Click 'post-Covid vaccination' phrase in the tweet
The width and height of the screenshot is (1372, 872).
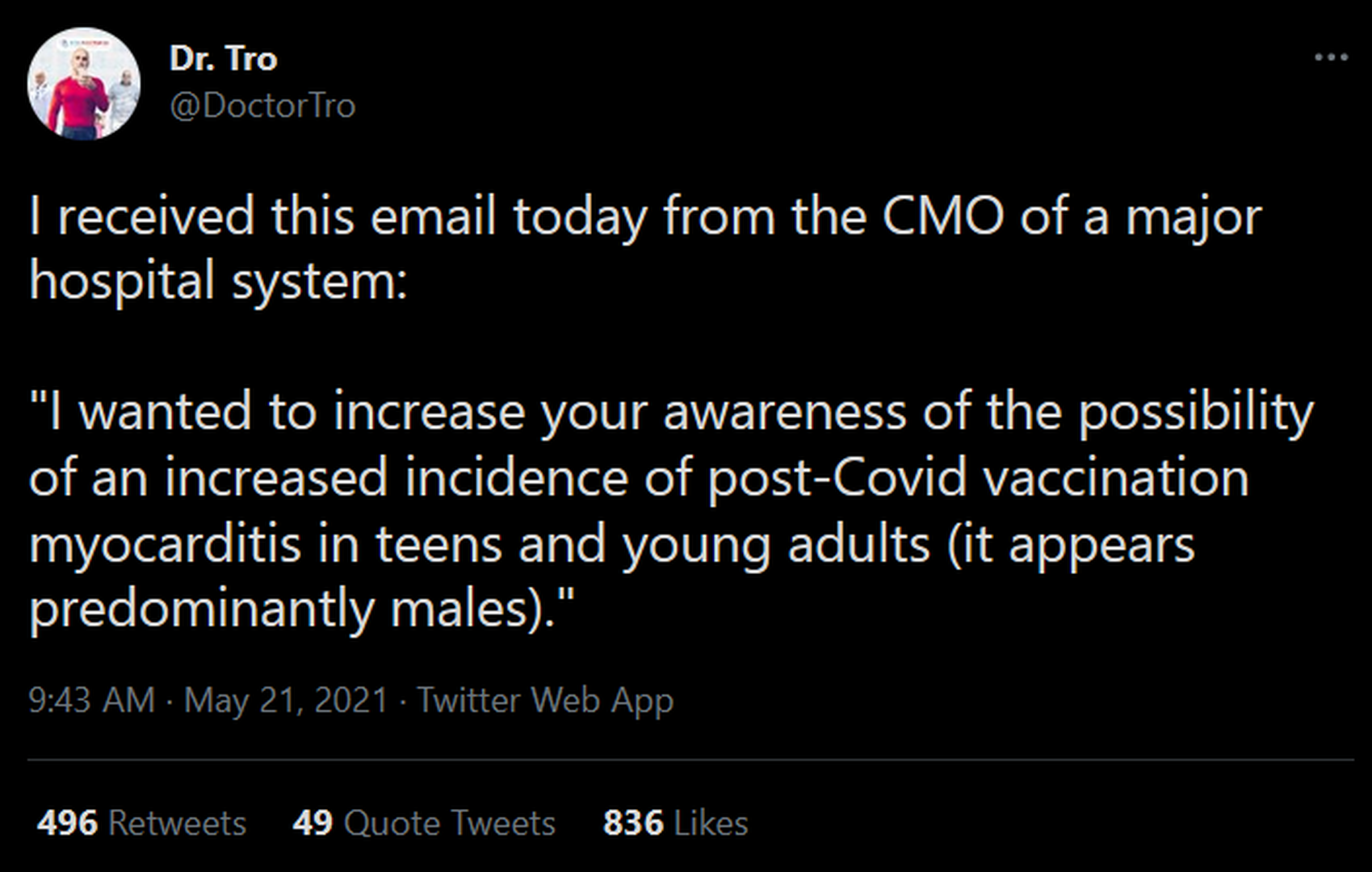click(x=977, y=478)
